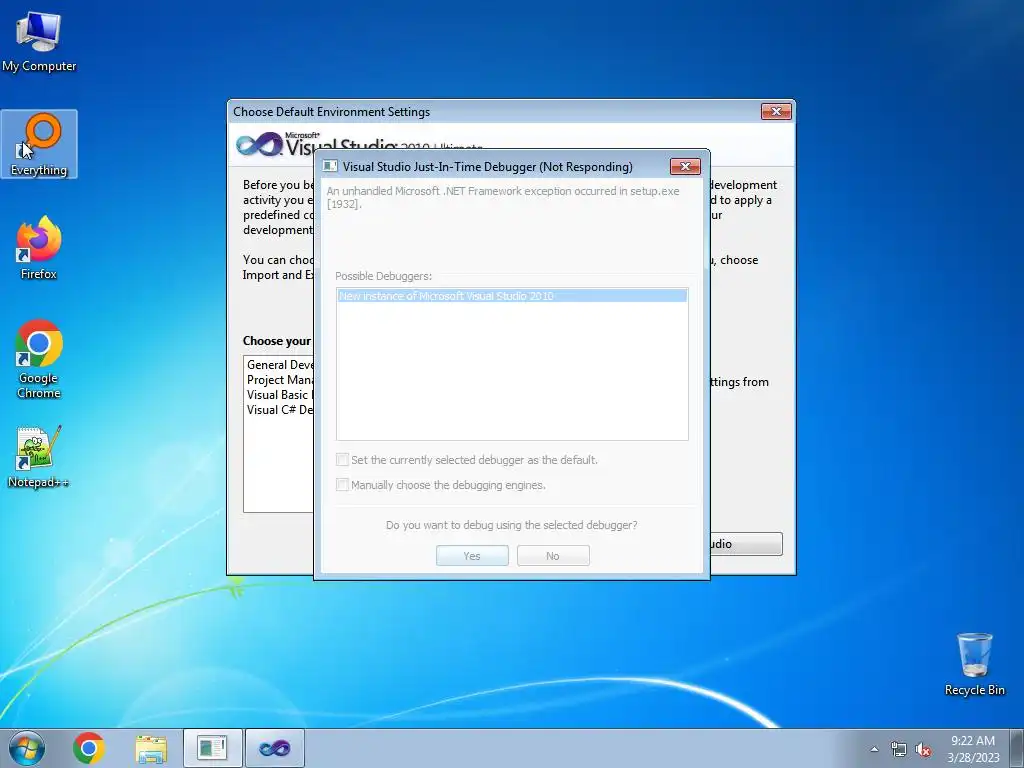The image size is (1024, 768).
Task: Show hidden system tray icons
Action: (x=874, y=749)
